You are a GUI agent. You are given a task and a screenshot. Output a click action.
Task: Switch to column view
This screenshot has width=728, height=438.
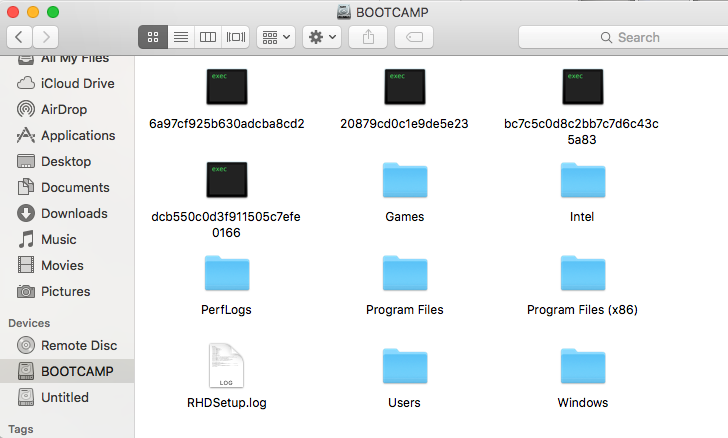coord(208,37)
